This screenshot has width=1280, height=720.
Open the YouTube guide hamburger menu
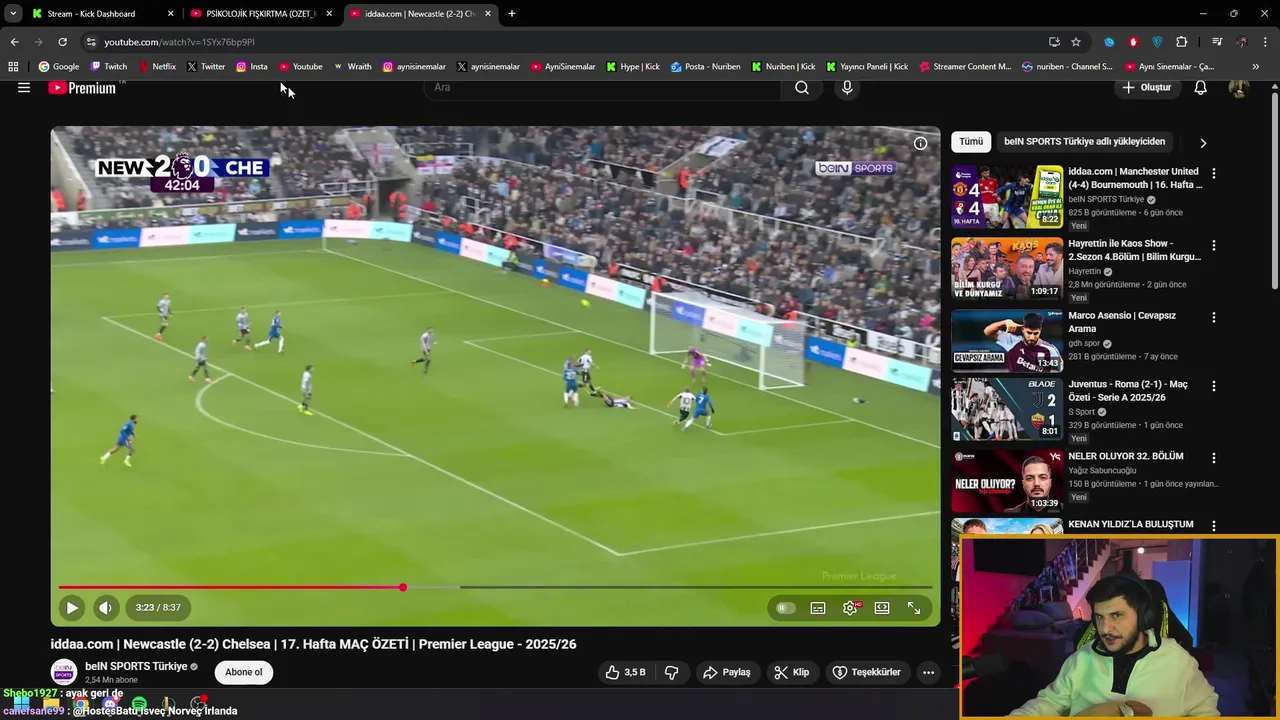24,88
